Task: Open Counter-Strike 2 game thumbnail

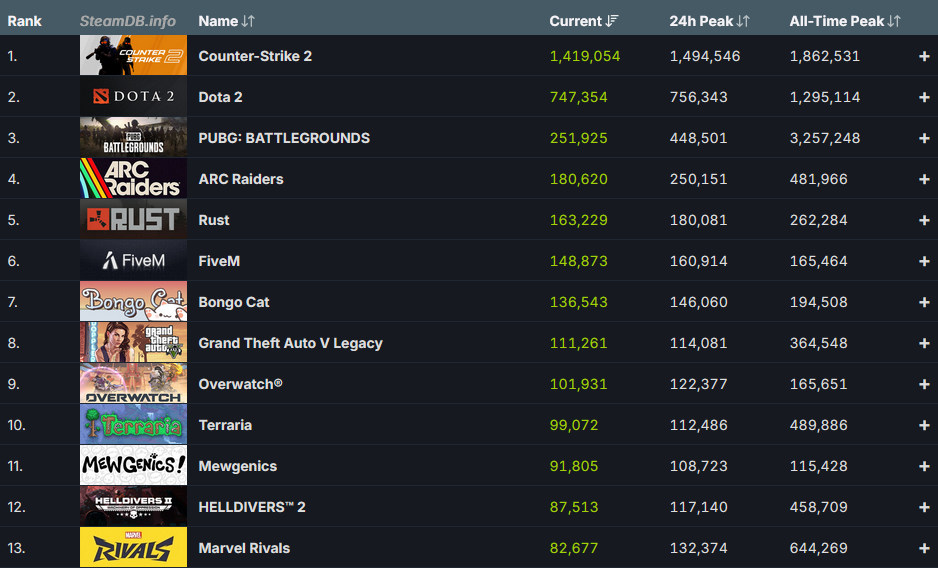Action: (x=133, y=55)
